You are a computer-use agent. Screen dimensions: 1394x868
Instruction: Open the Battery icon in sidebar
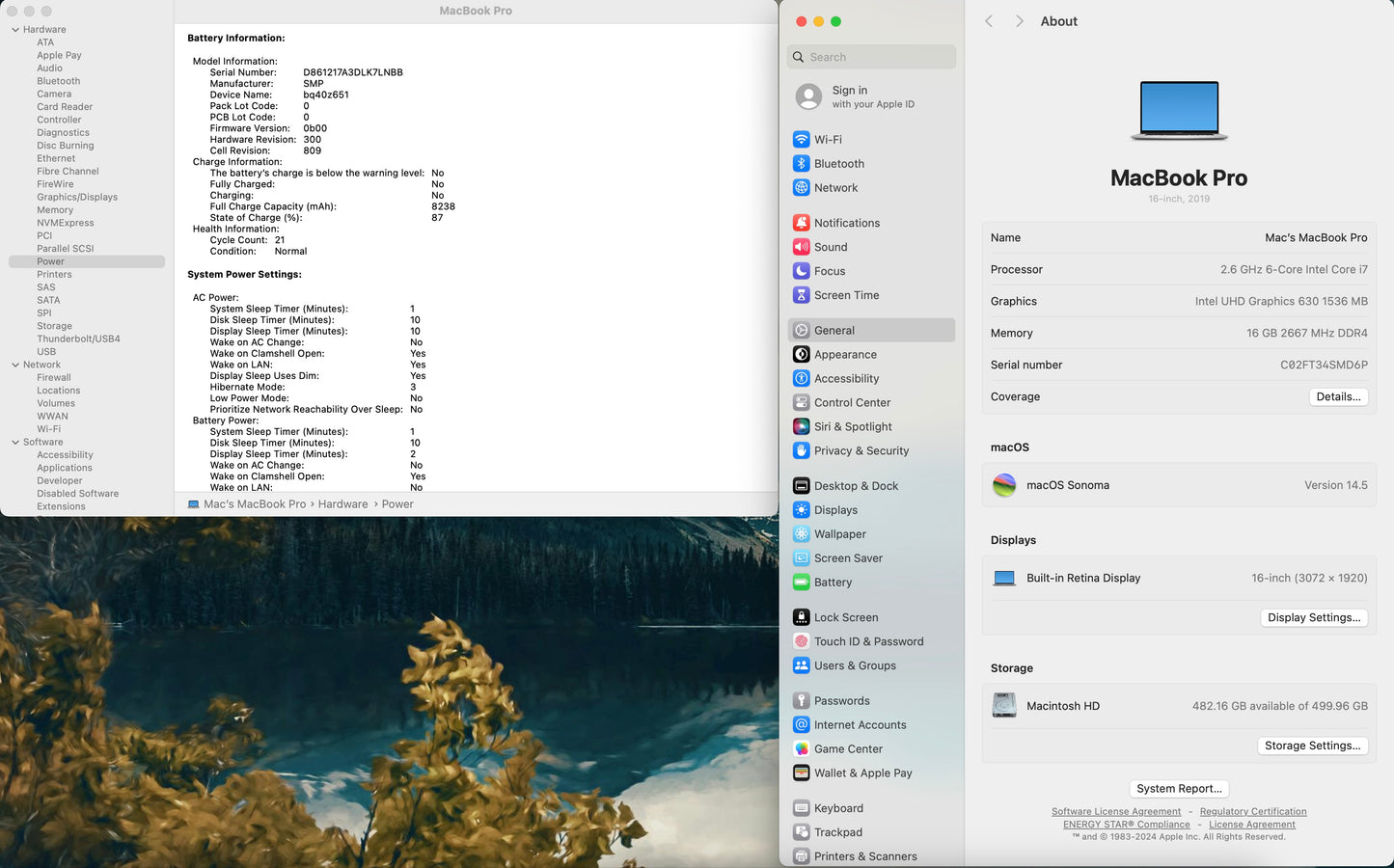801,583
